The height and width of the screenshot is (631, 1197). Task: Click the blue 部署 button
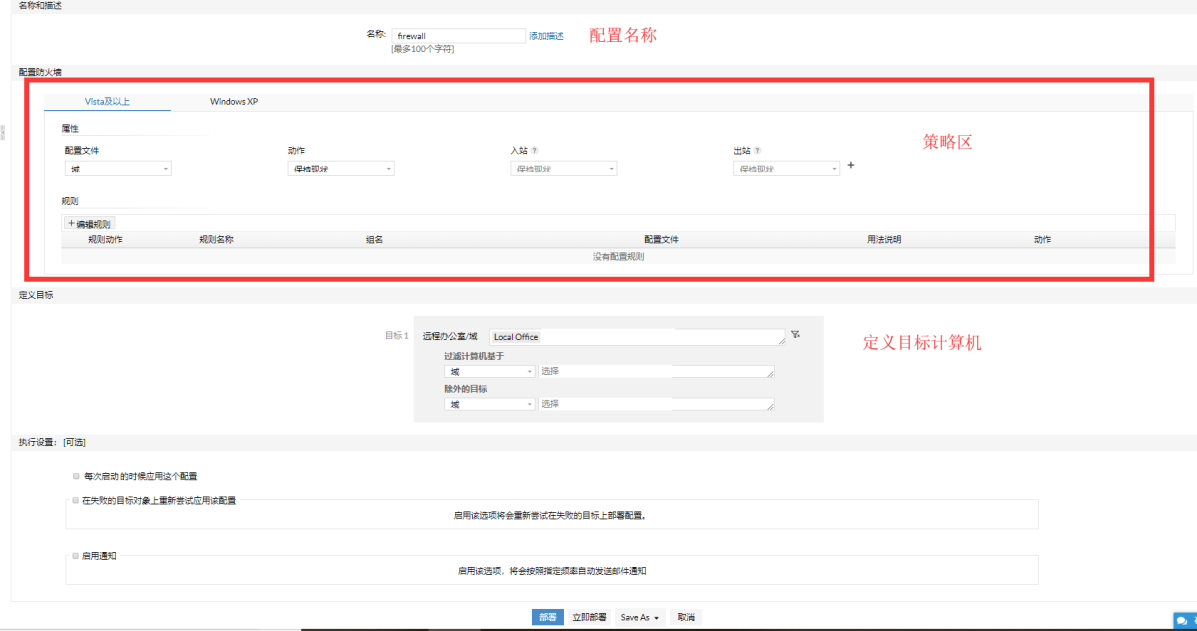pos(547,617)
